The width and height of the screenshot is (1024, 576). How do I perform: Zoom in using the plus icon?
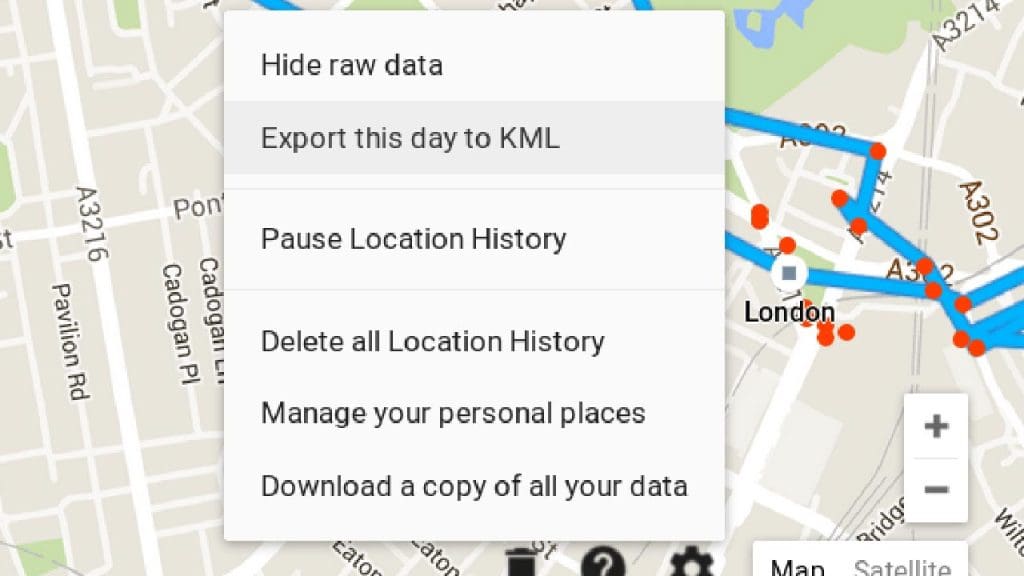click(x=935, y=425)
